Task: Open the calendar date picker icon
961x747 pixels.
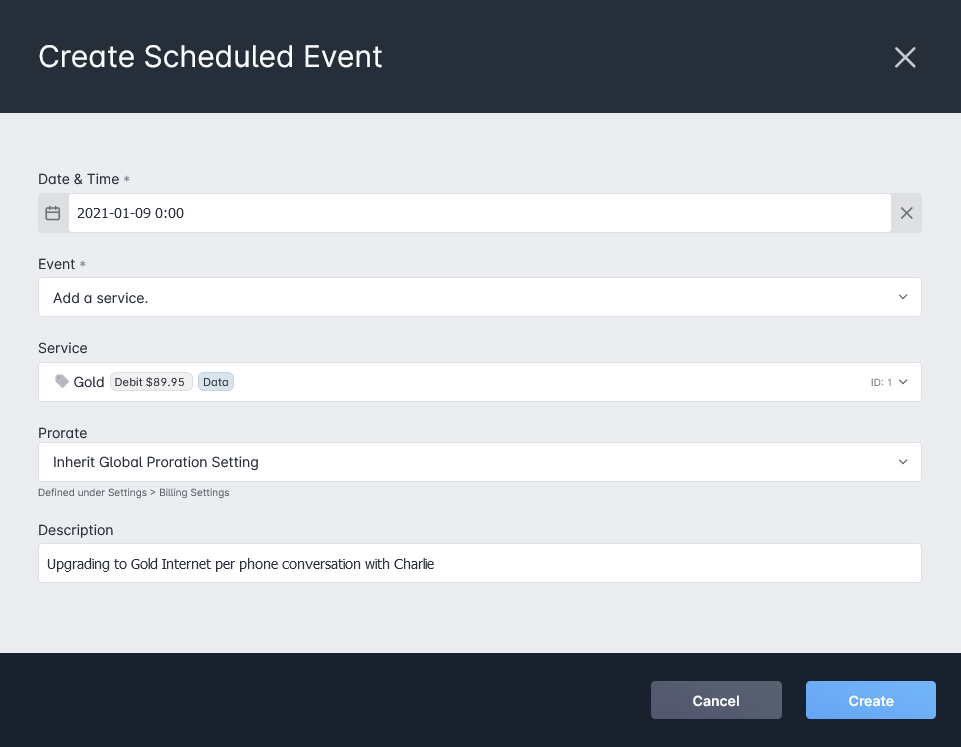Action: [x=53, y=213]
